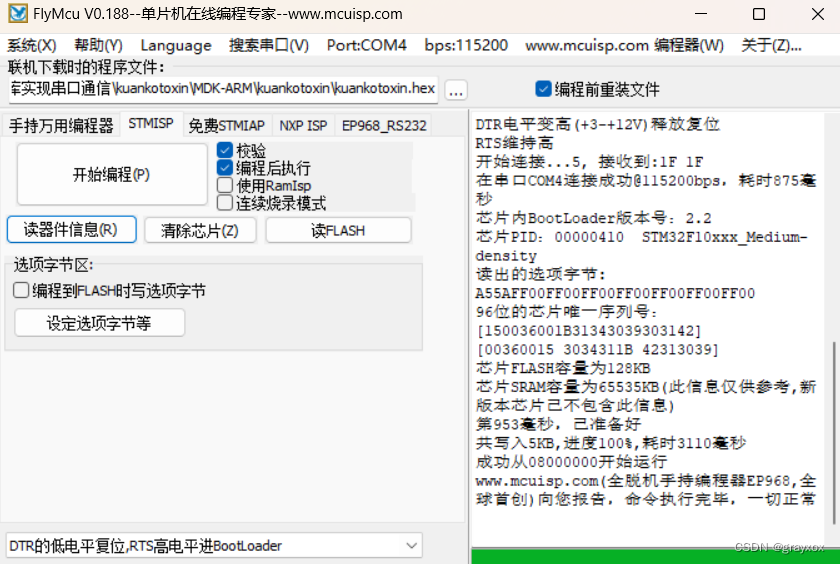Click the log panel vertical scrollbar
Screen dimensions: 840x564
click(x=832, y=433)
